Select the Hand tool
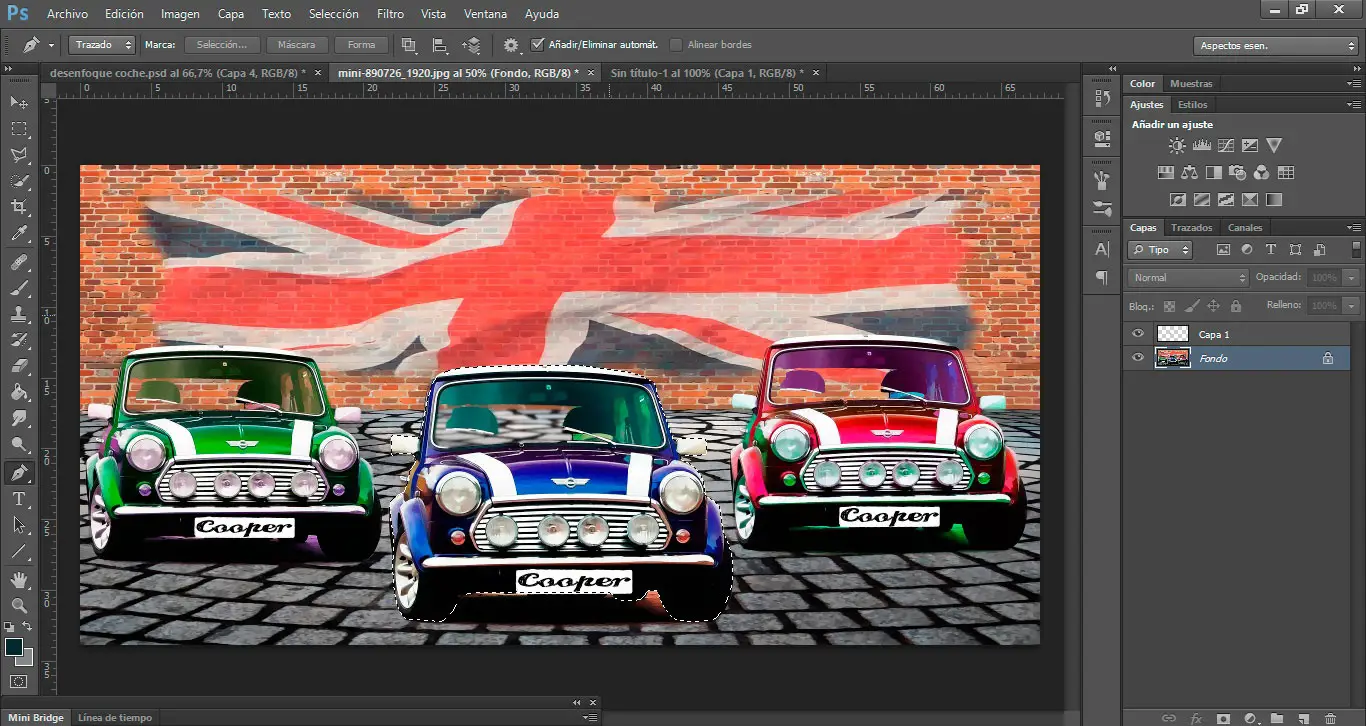 coord(19,580)
